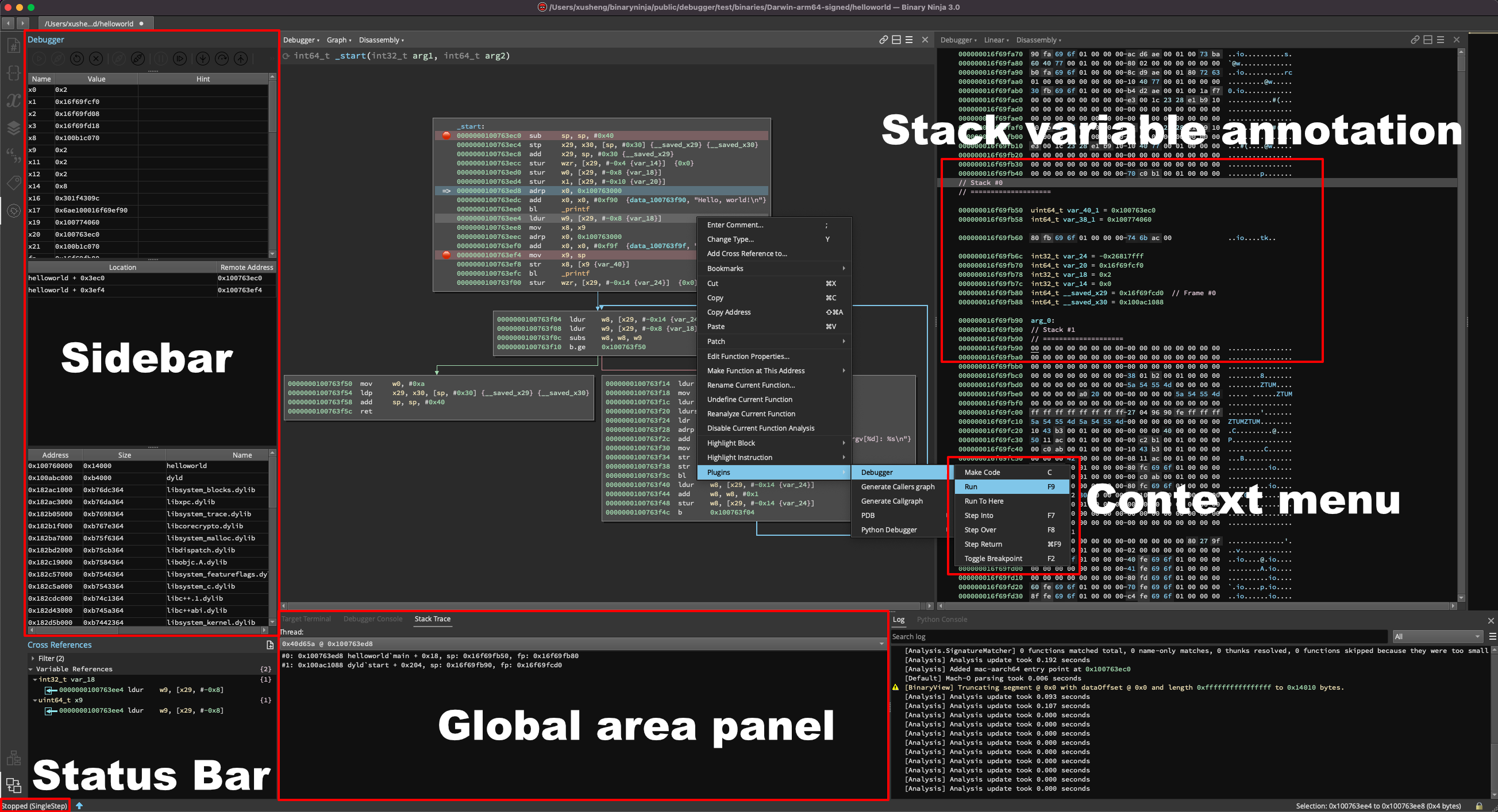This screenshot has width=1498, height=812.
Task: Toggle breakpoint dot at 0000000100763ef4
Action: coord(446,254)
